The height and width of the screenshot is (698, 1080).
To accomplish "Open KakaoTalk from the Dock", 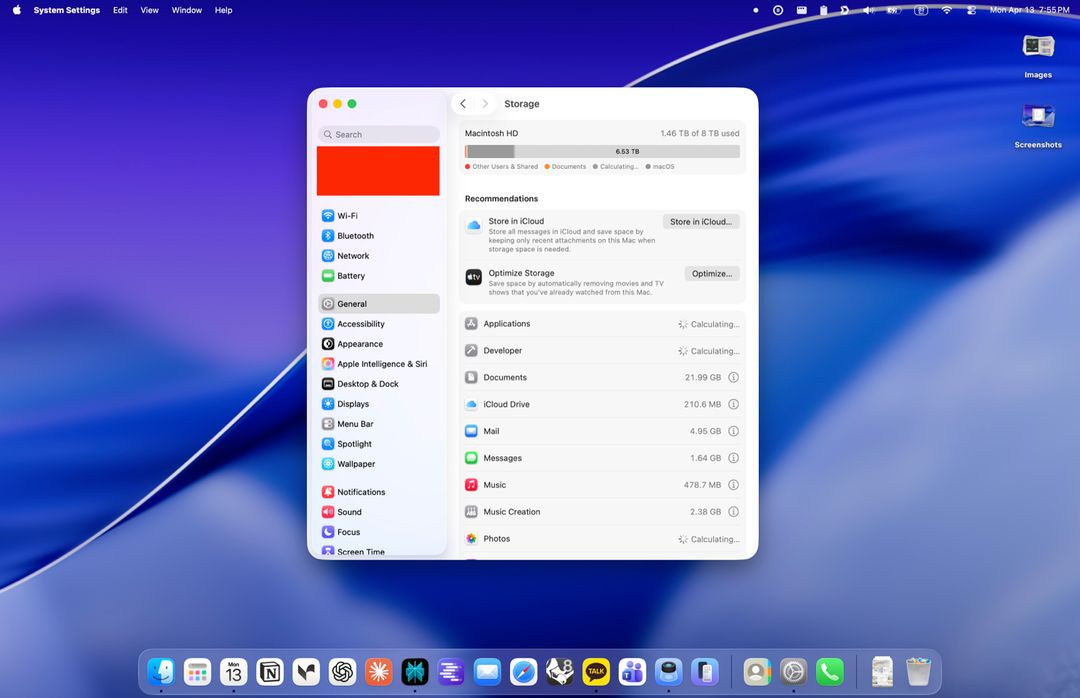I will (x=596, y=672).
